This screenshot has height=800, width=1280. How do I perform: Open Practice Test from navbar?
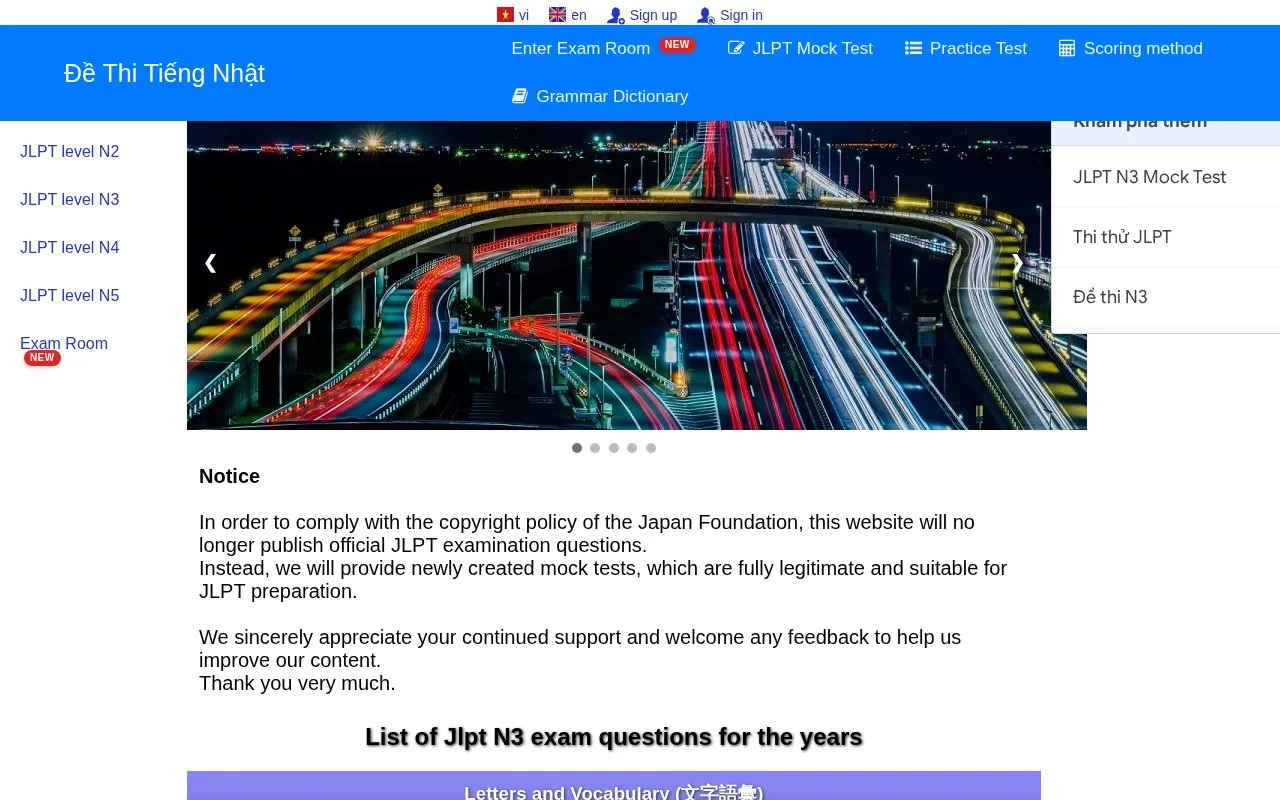click(966, 48)
